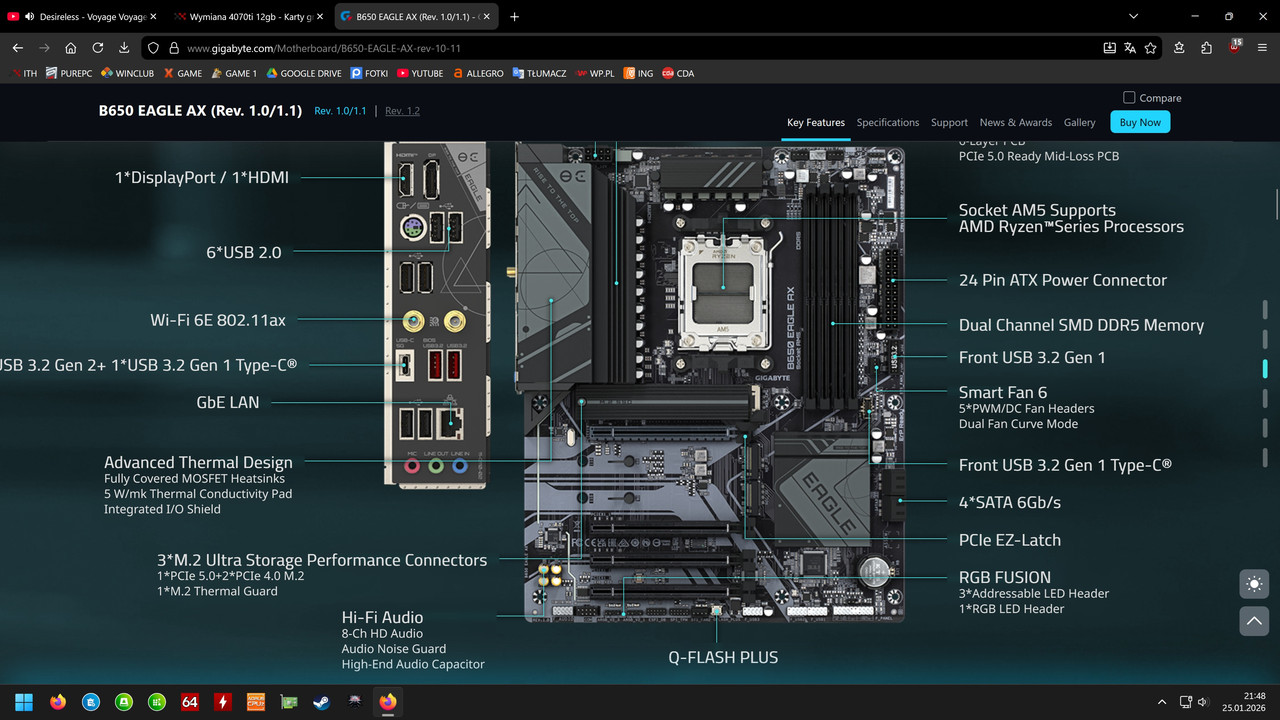Bookmark this page with the star
The width and height of the screenshot is (1280, 720).
click(x=1151, y=48)
